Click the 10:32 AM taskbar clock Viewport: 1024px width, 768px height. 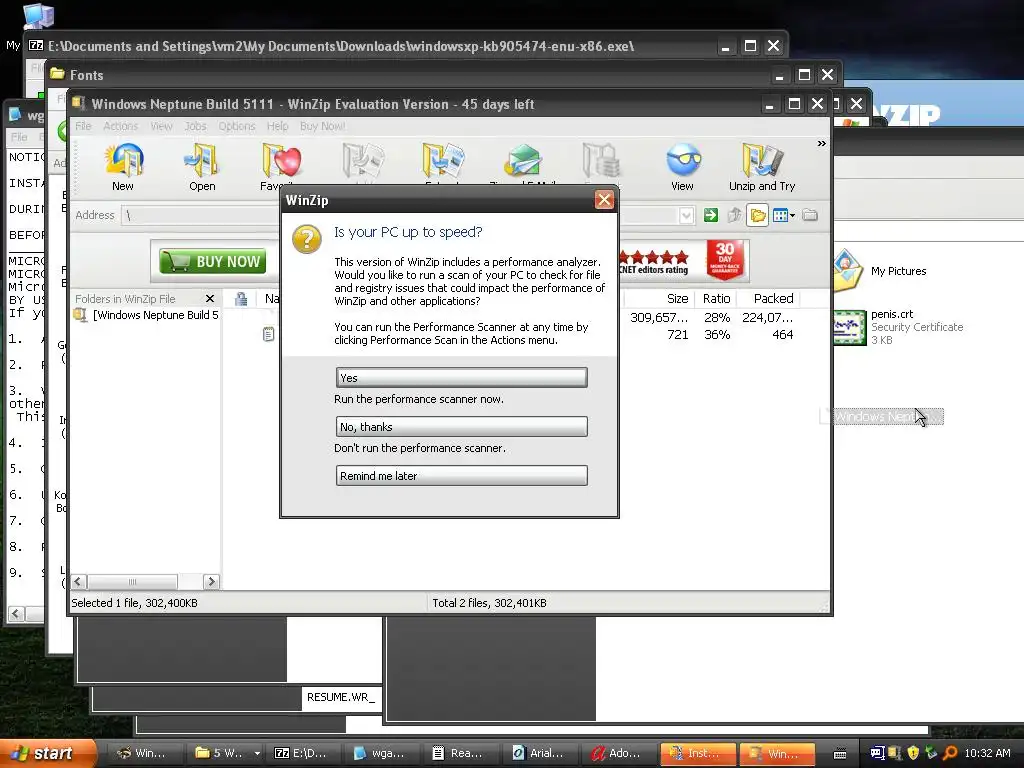pyautogui.click(x=987, y=753)
